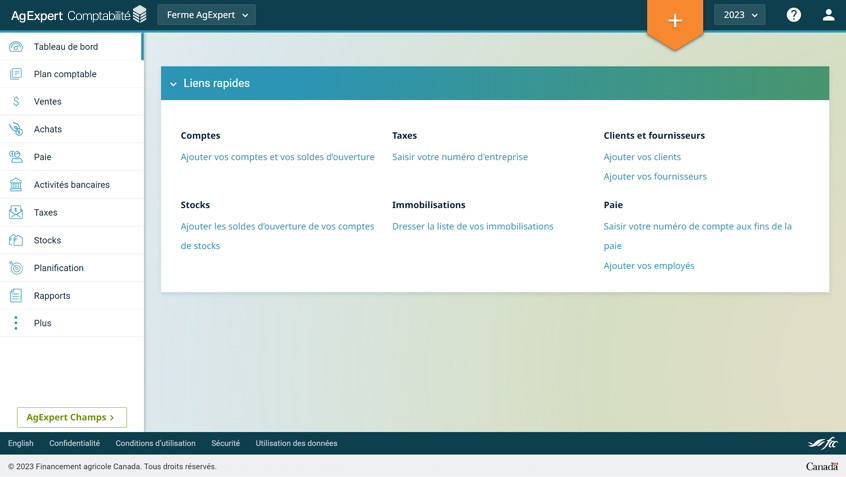Open Utilisation des données footer link
The image size is (846, 477).
click(296, 443)
